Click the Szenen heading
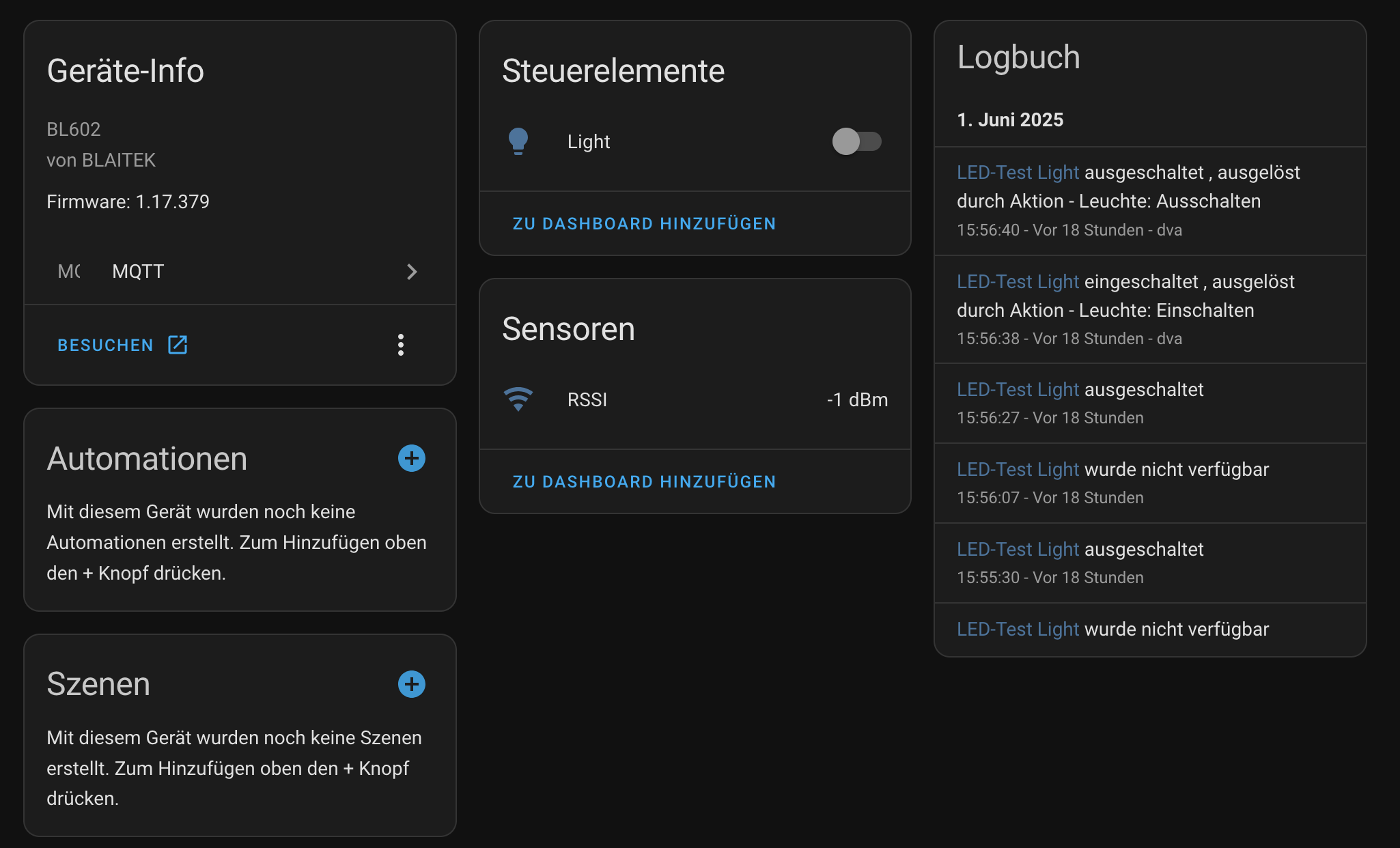 click(x=98, y=684)
